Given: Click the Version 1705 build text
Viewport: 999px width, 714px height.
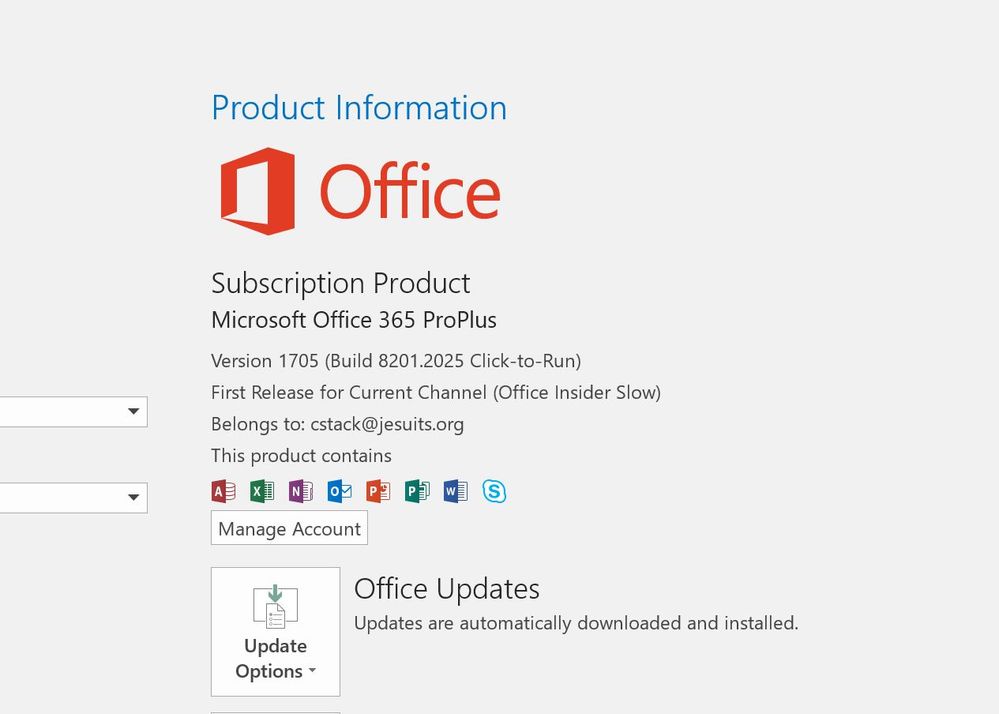Looking at the screenshot, I should click(x=396, y=361).
